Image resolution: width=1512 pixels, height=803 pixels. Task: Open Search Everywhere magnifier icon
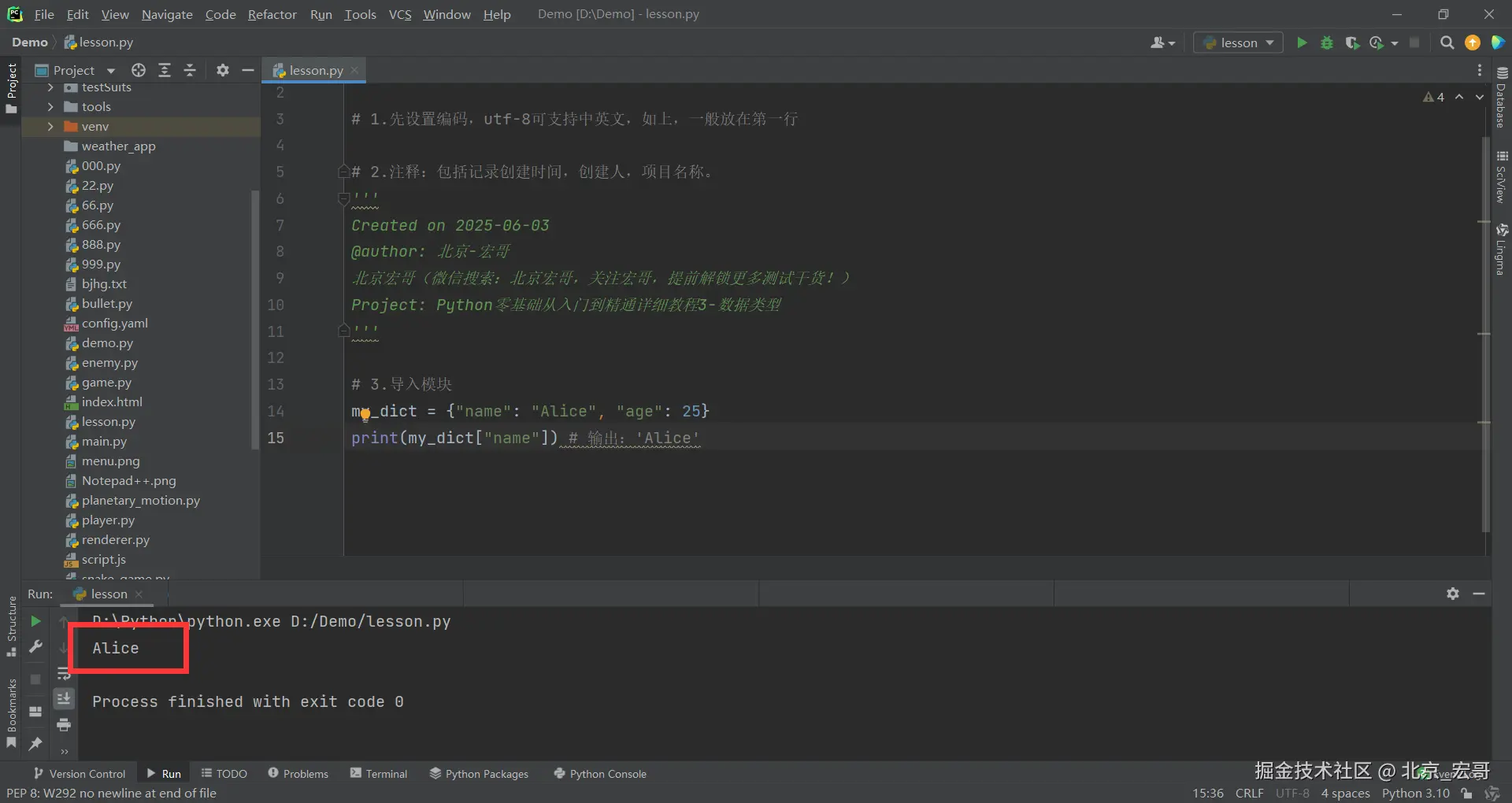(1447, 43)
